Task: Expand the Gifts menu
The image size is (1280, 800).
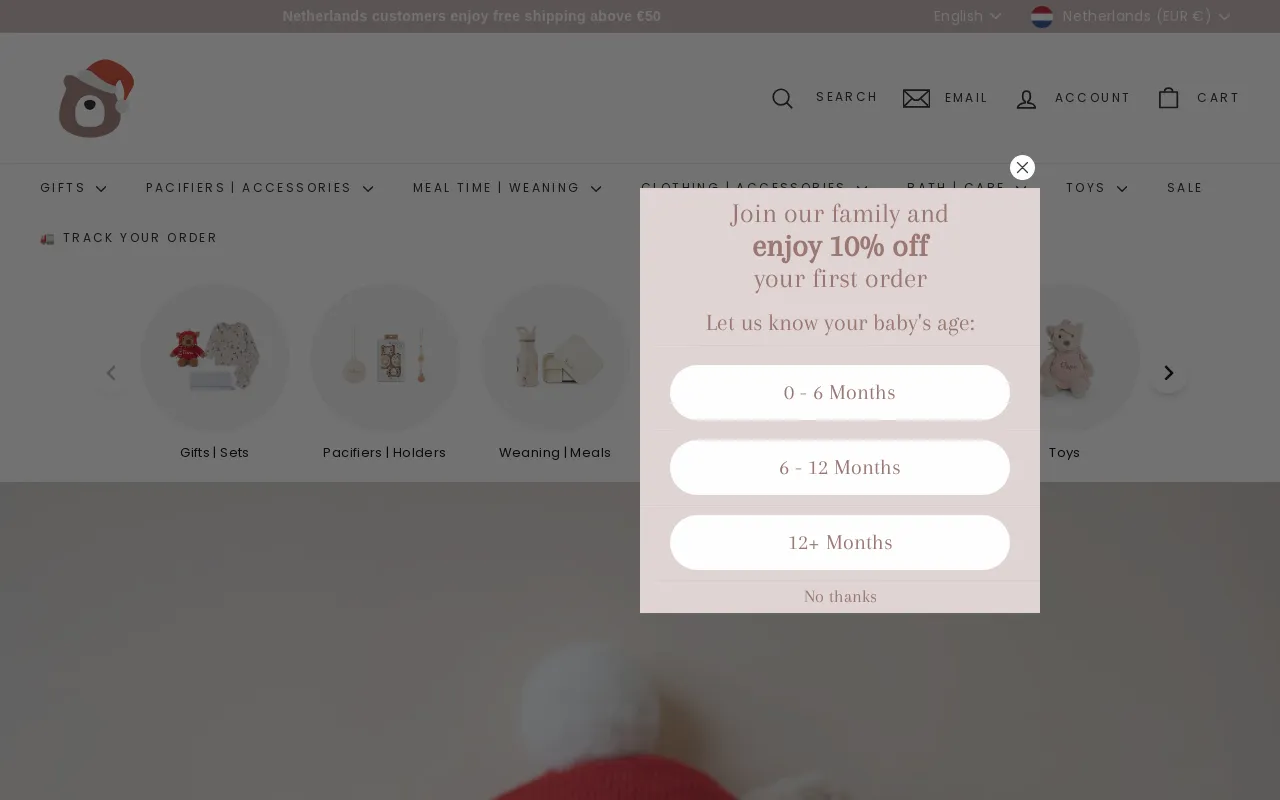Action: (73, 188)
